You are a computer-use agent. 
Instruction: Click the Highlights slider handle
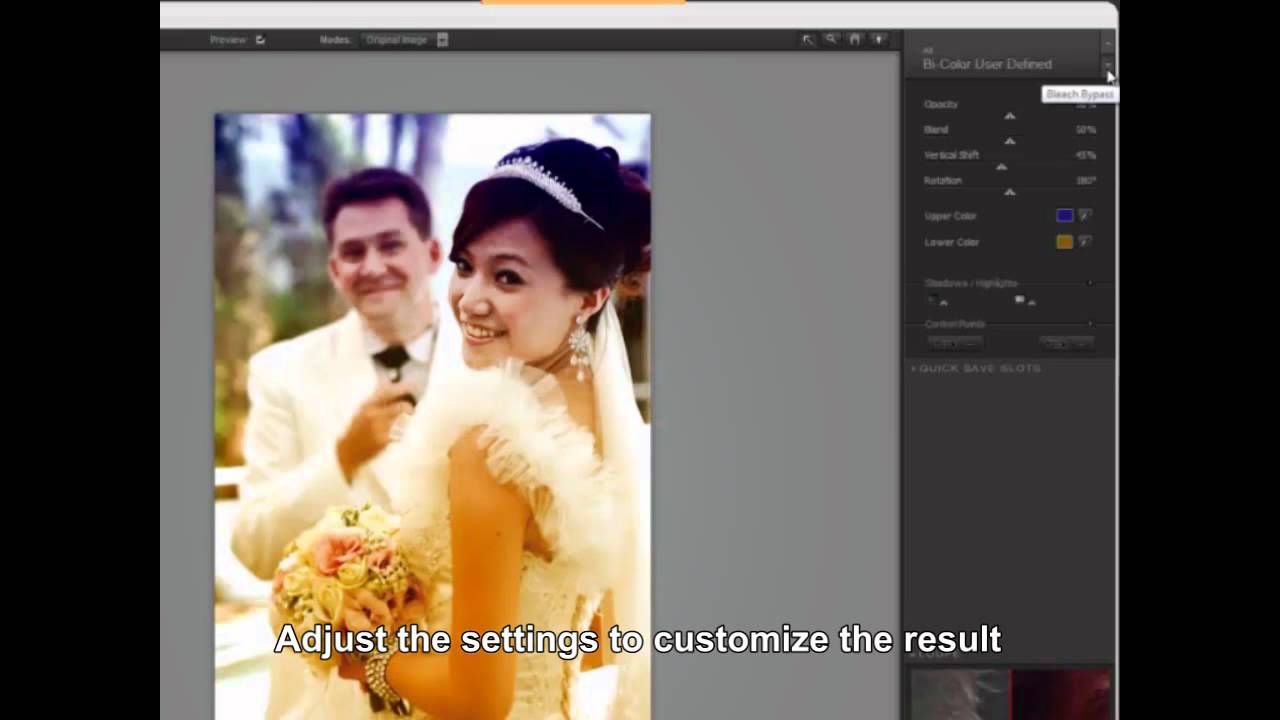1032,302
